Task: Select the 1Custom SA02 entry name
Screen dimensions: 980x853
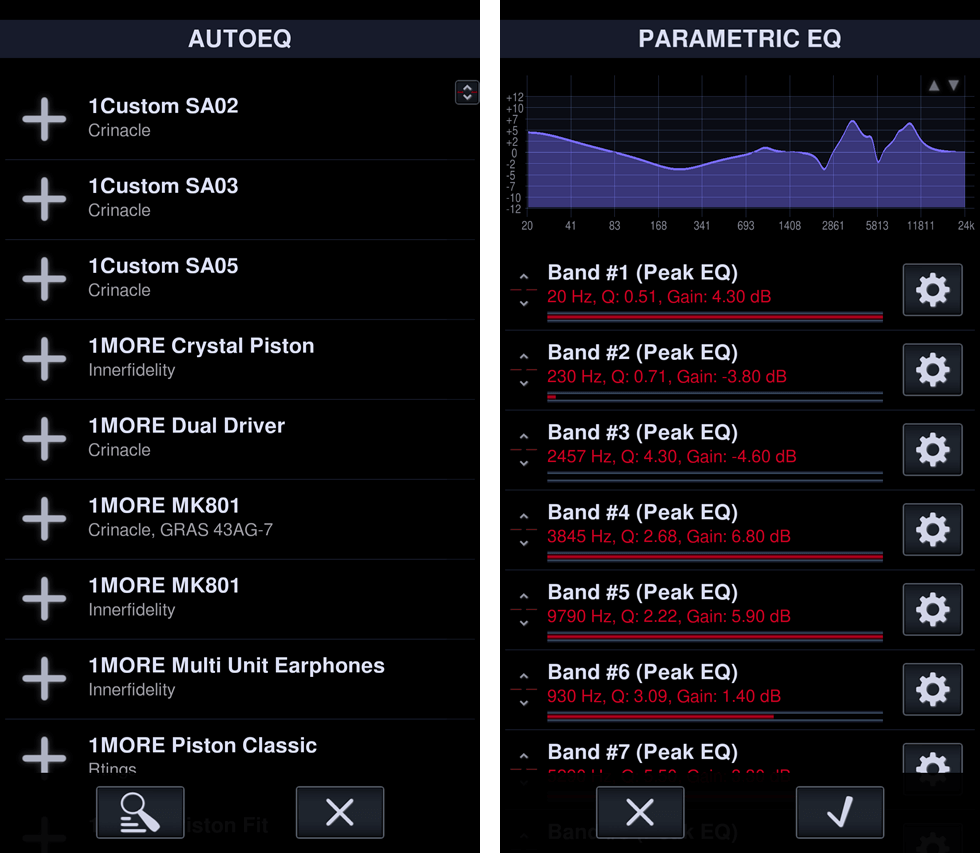Action: [163, 106]
